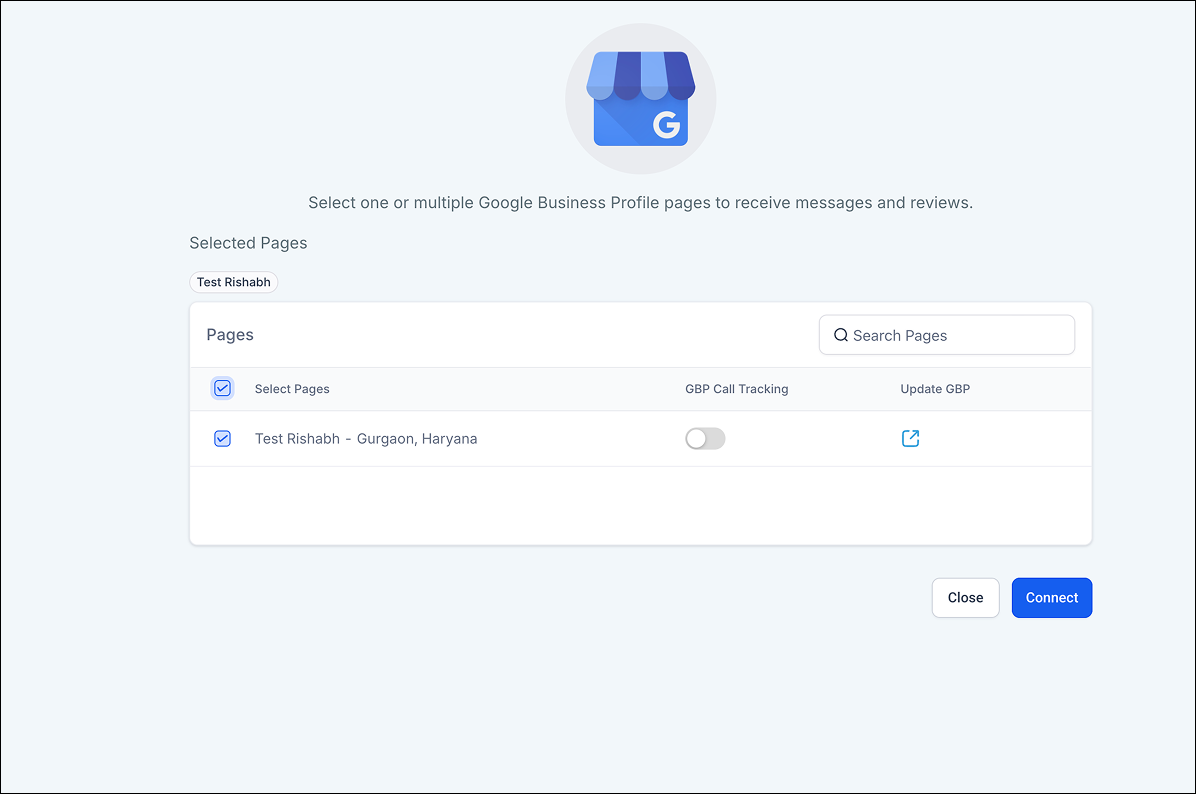Enable GBP Call Tracking for Test Rishabh

click(705, 438)
